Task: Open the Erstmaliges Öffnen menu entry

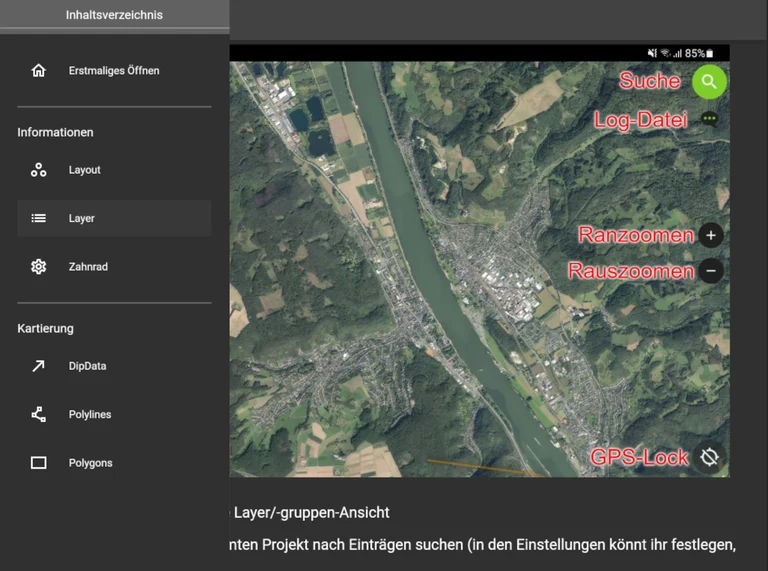Action: [113, 71]
